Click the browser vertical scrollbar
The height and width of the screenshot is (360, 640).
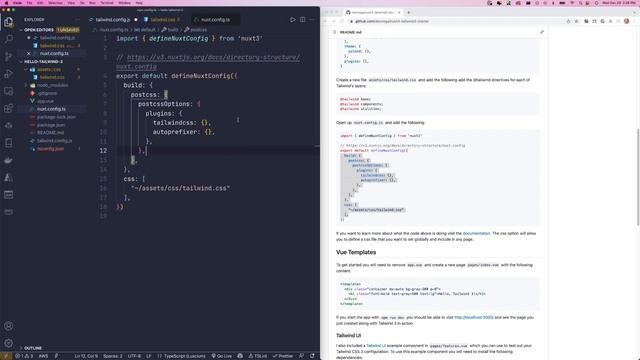coord(638,176)
